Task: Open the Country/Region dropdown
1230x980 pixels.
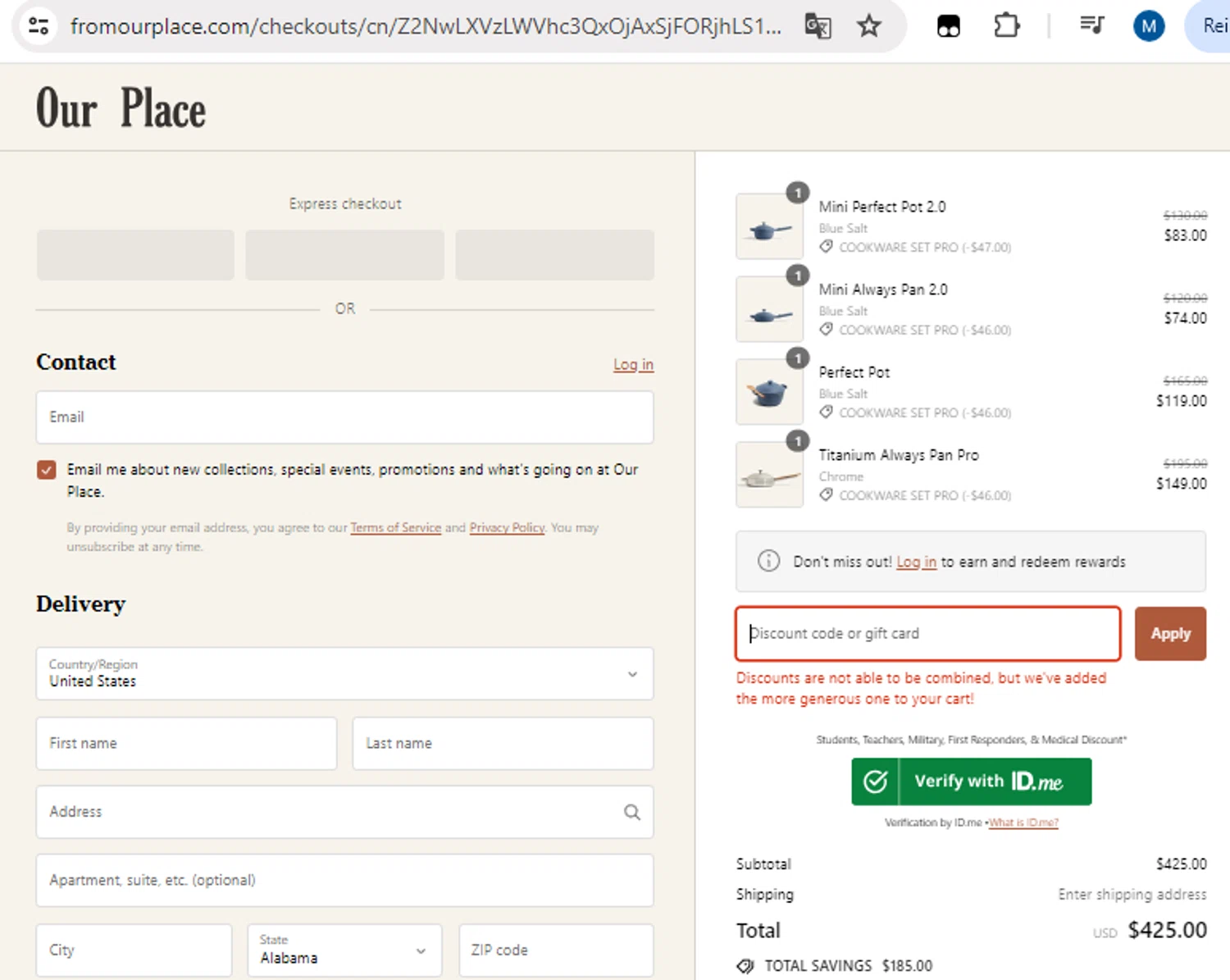Action: coord(344,673)
